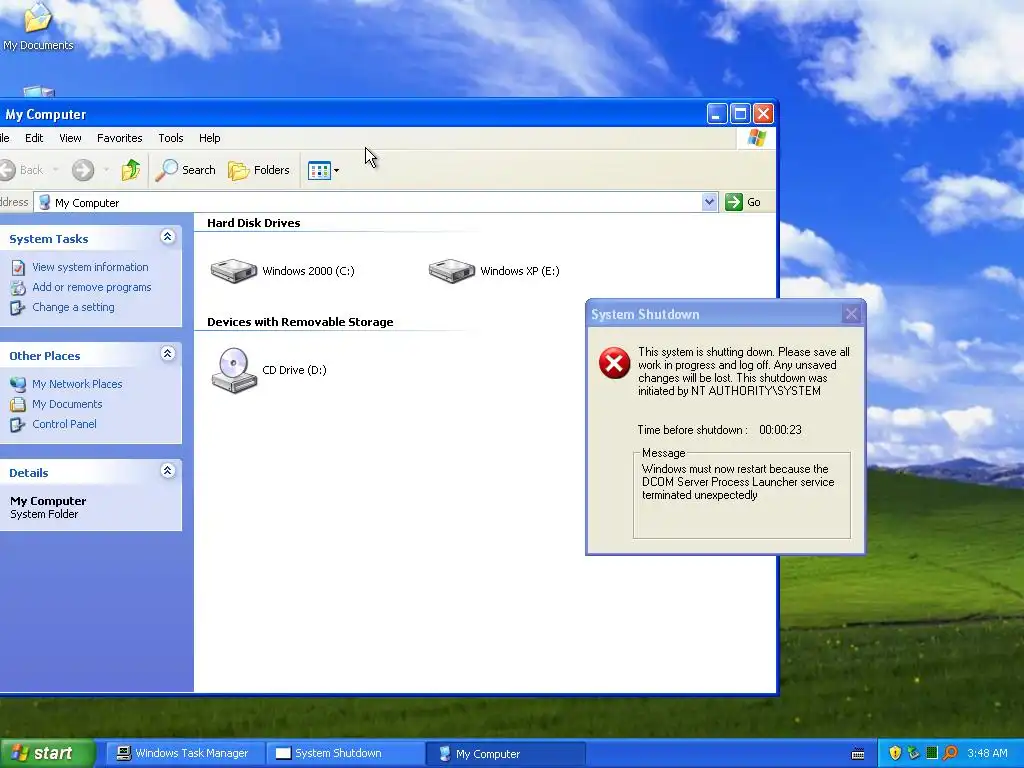Click Devices with Removable Storage header
This screenshot has height=768, width=1024.
tap(300, 322)
